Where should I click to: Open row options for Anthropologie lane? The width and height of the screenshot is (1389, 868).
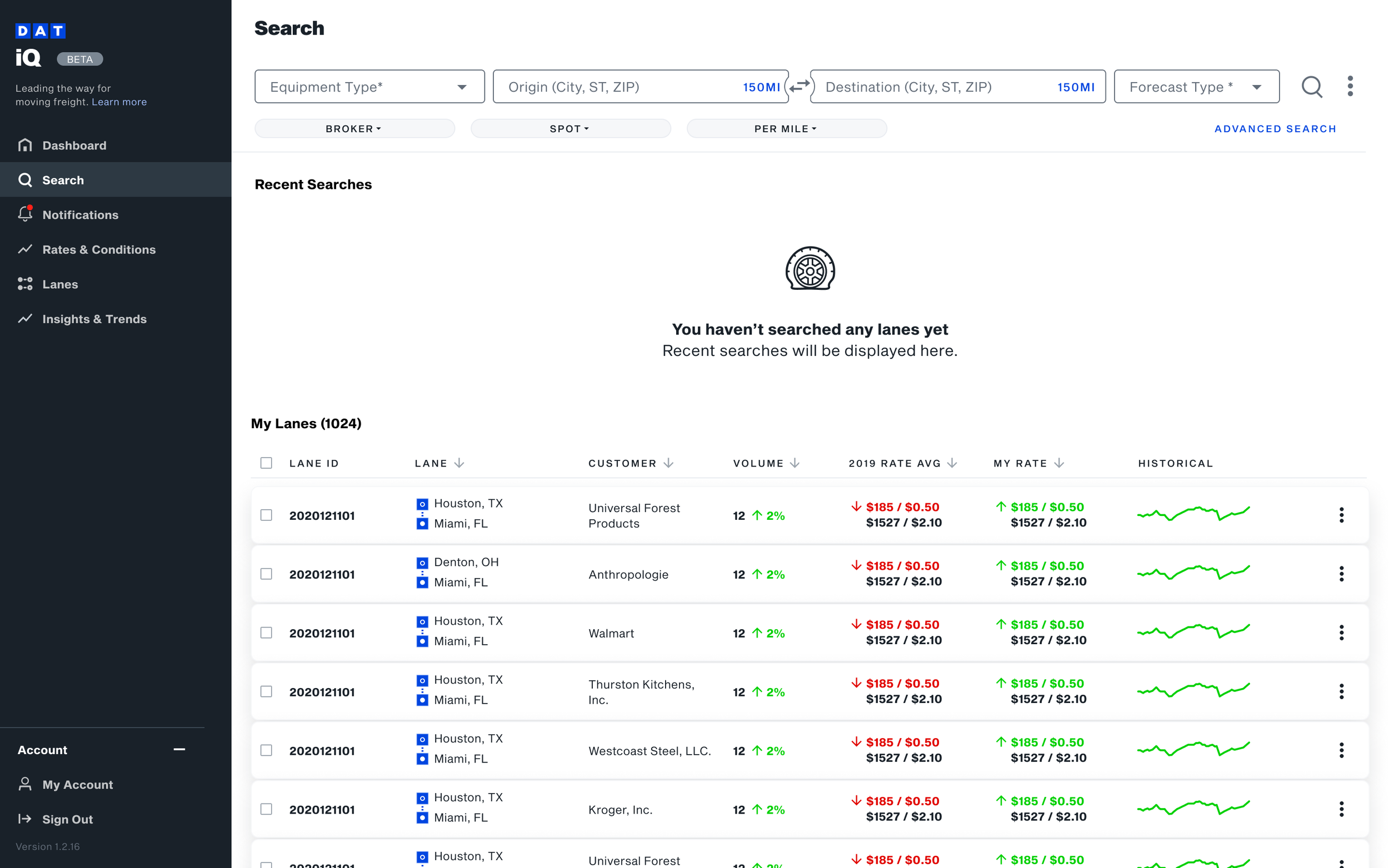coord(1341,574)
